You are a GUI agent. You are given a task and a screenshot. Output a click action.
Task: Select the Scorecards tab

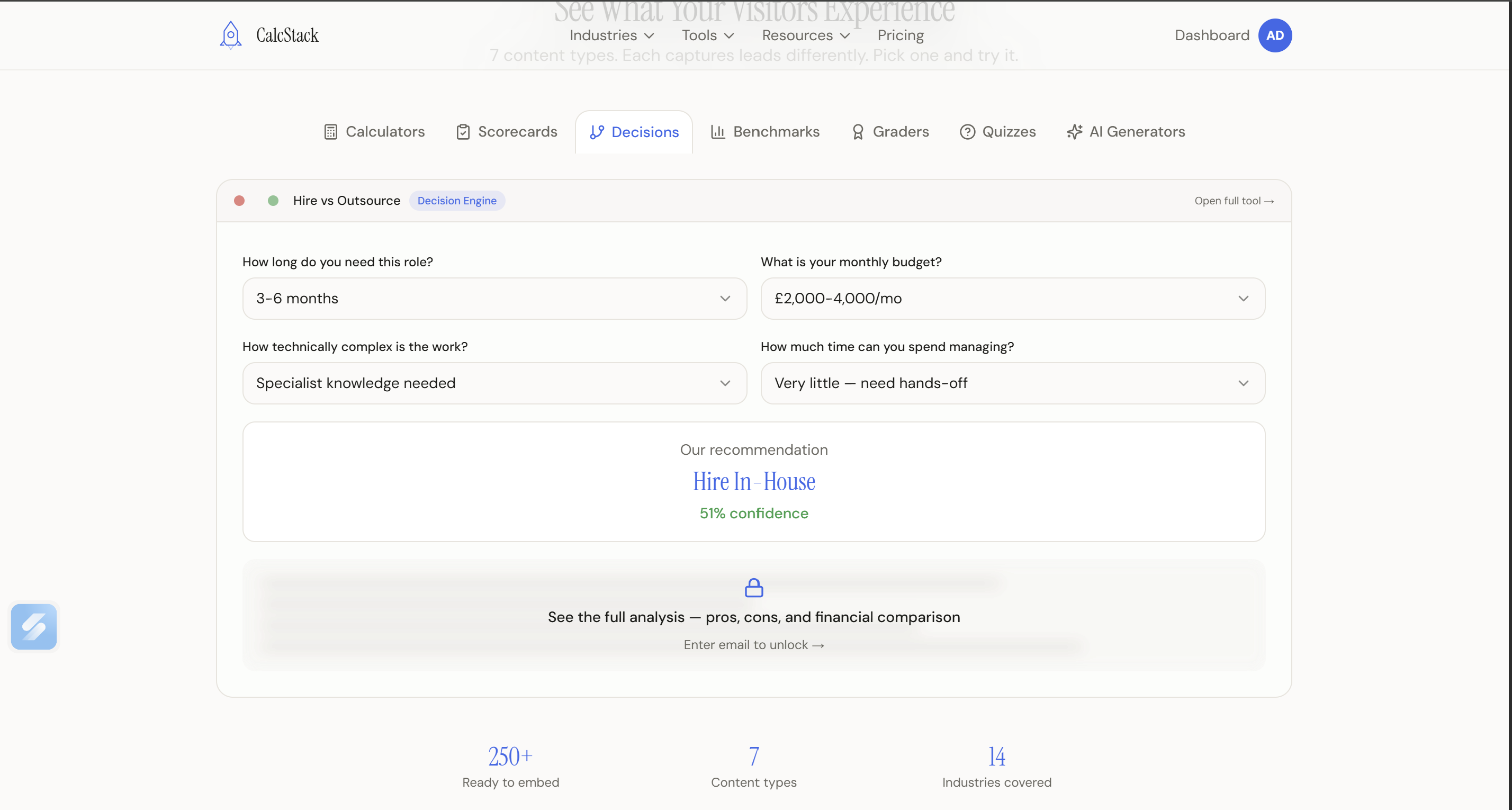click(x=507, y=132)
